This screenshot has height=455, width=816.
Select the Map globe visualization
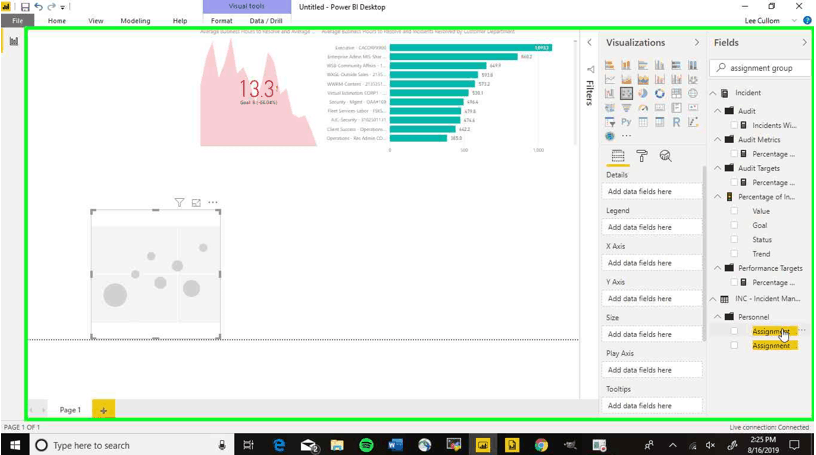(693, 93)
